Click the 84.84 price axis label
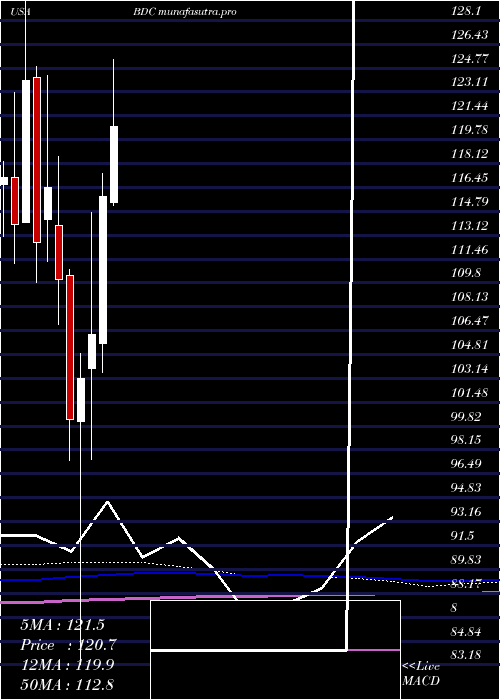Screen dimensions: 500x700 (467, 632)
